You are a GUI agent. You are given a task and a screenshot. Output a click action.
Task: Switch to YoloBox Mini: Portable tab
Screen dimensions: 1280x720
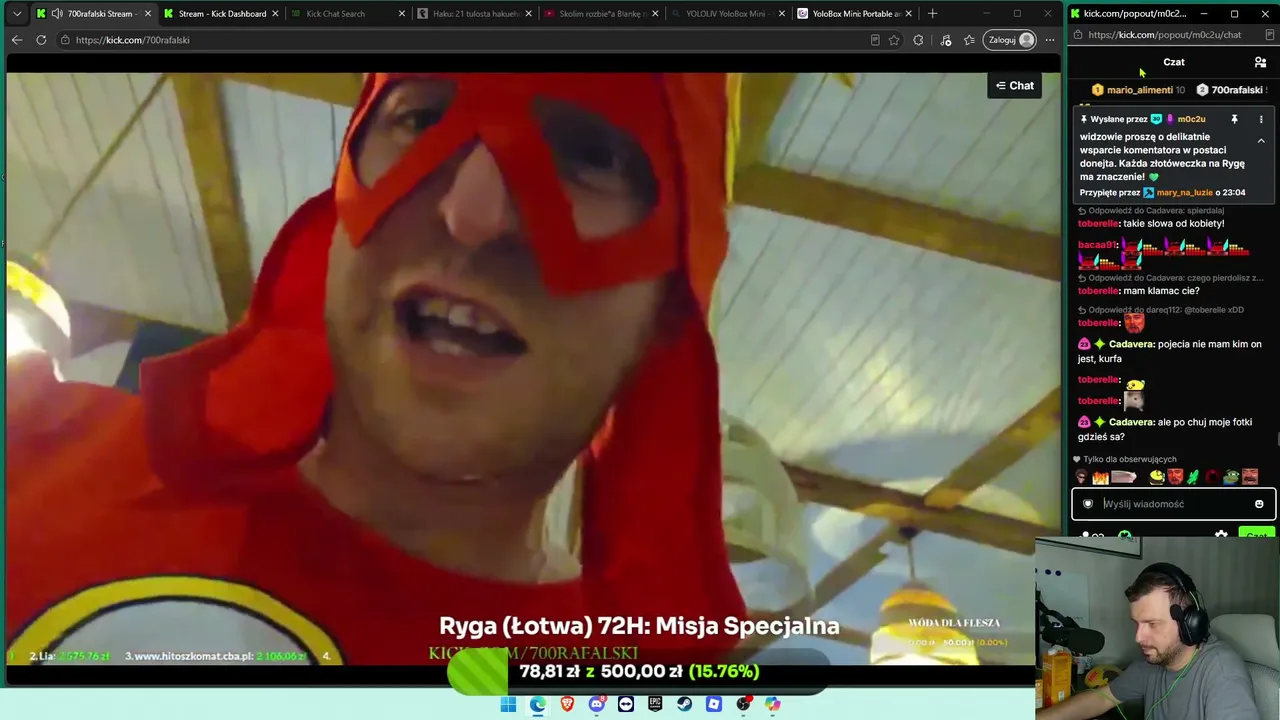tap(855, 14)
